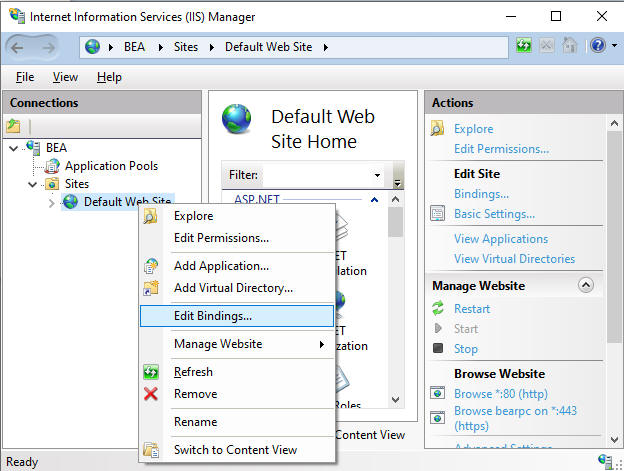
Task: Open breadcrumb arrow after Default Web Site
Action: (x=326, y=47)
